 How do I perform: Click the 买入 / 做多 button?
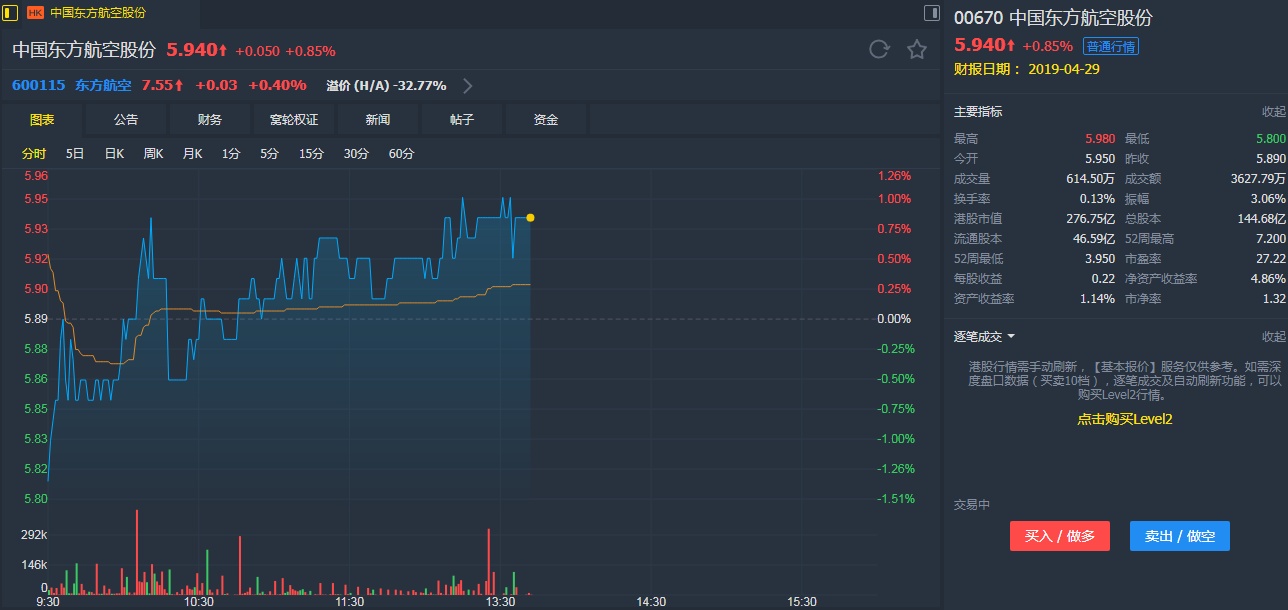[x=1060, y=536]
